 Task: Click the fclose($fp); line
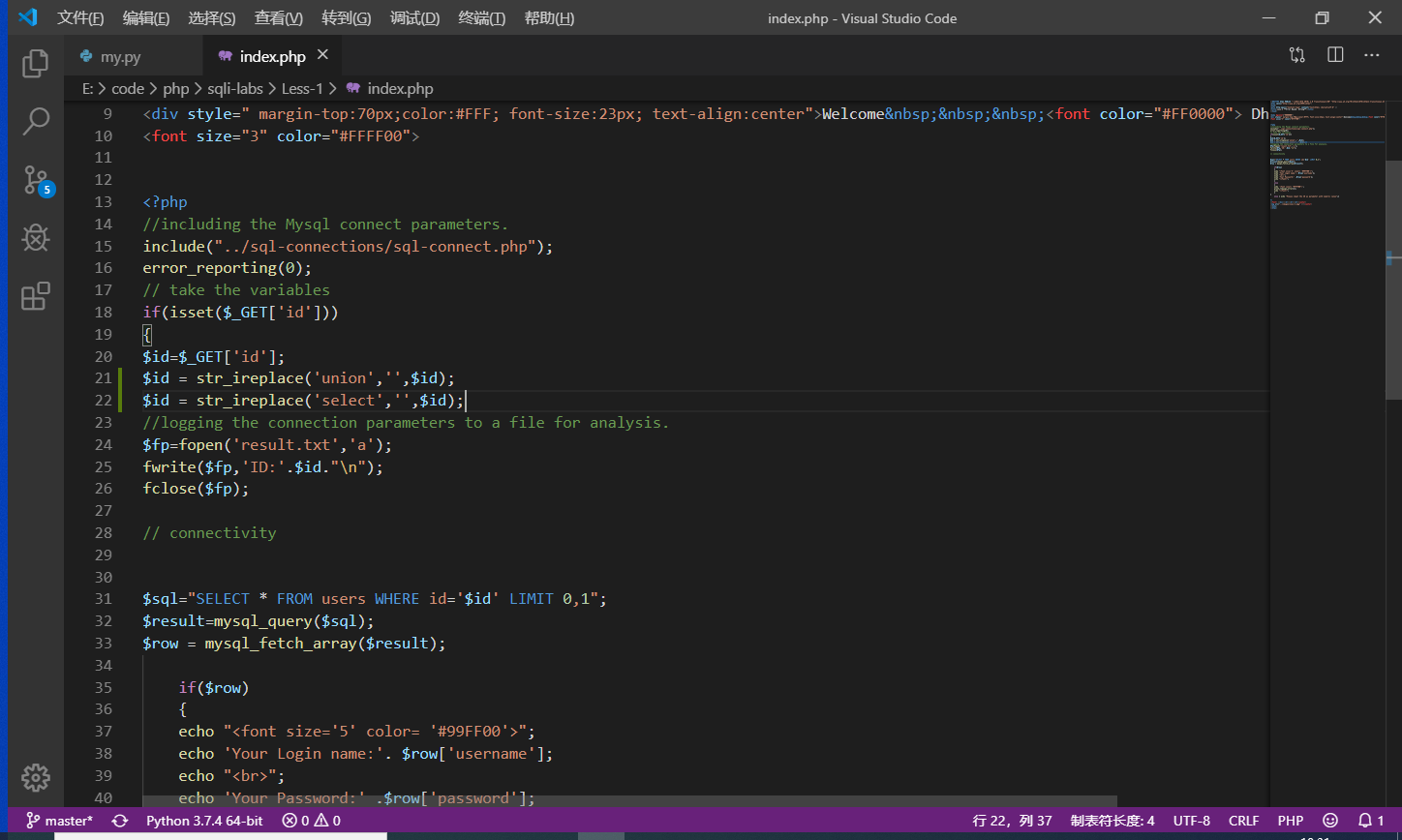coord(196,489)
